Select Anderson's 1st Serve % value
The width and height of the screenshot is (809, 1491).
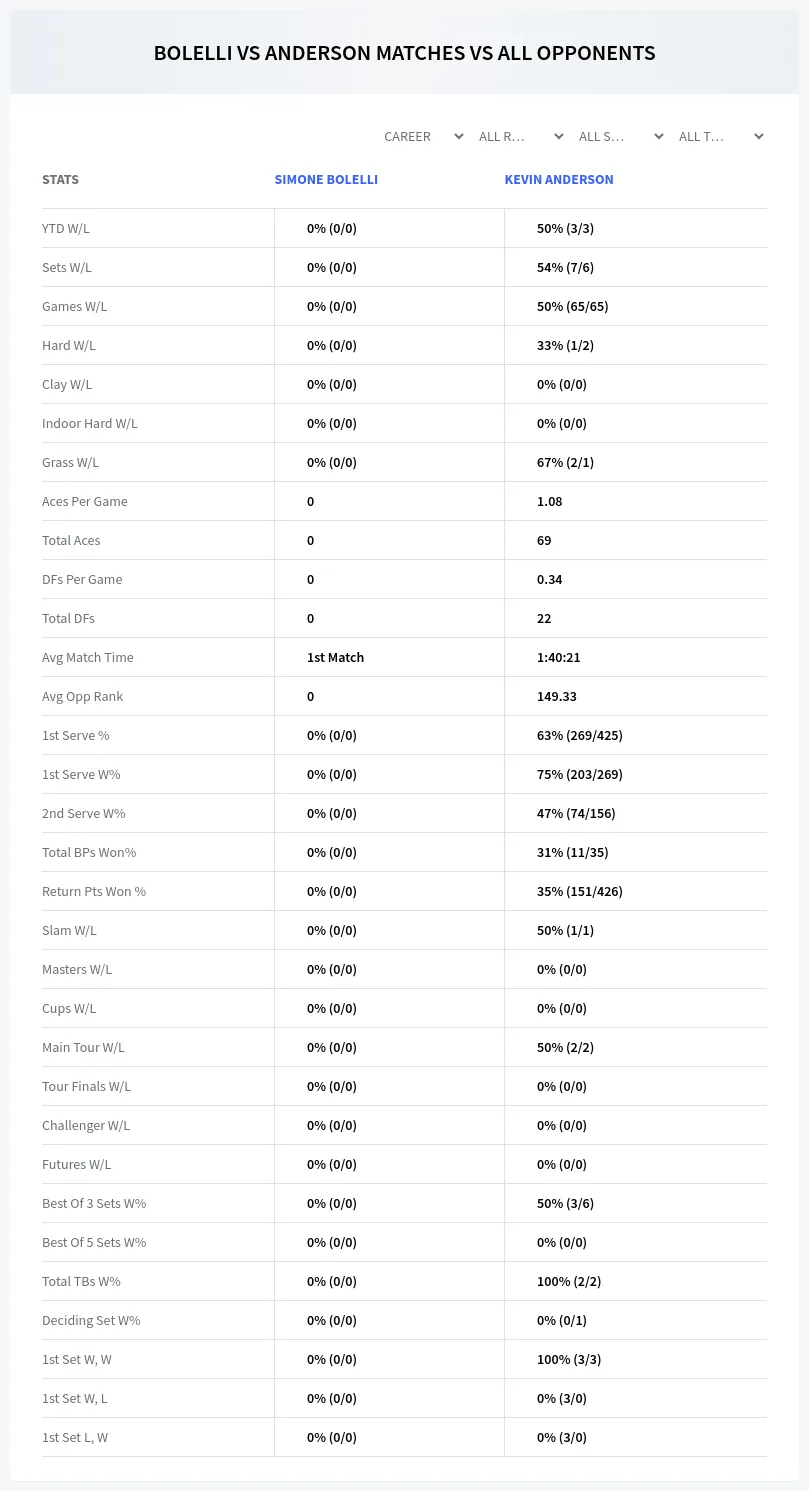tap(580, 735)
